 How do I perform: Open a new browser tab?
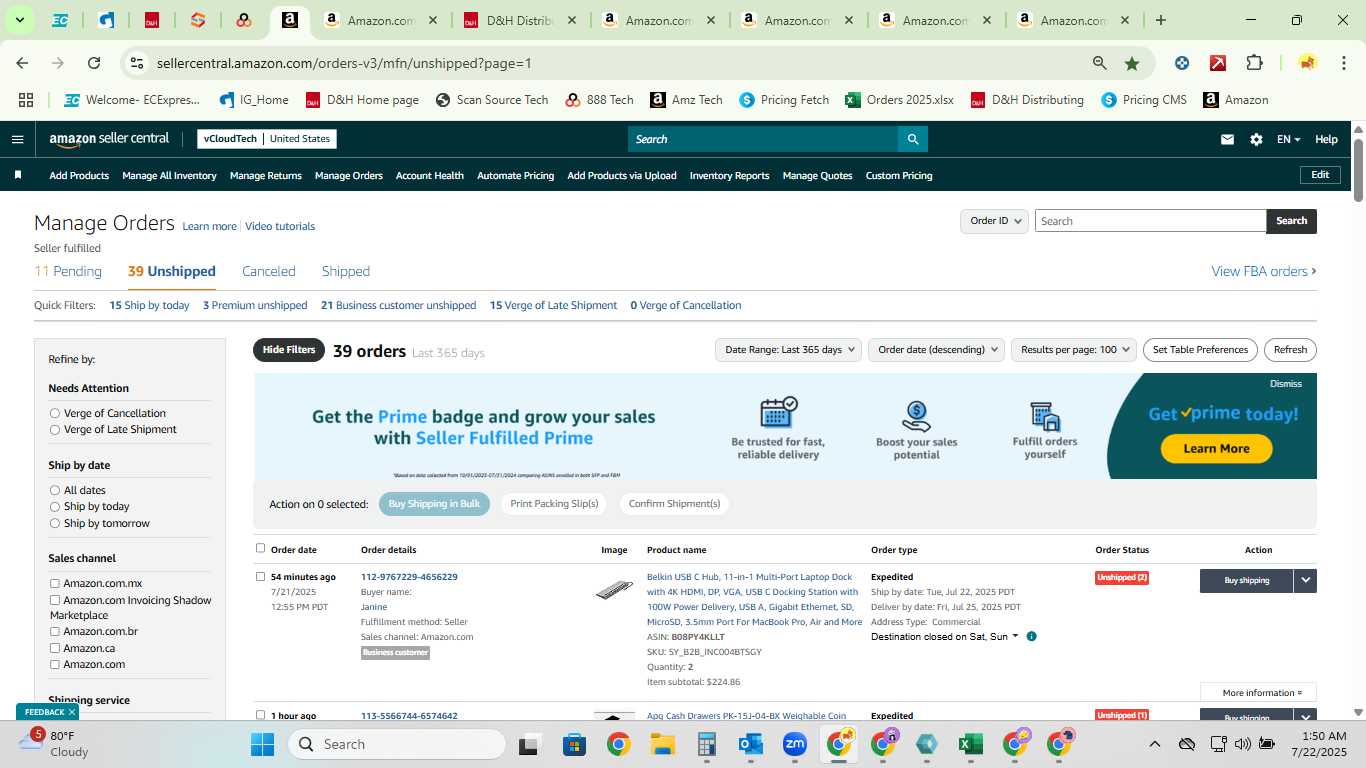coord(1160,20)
